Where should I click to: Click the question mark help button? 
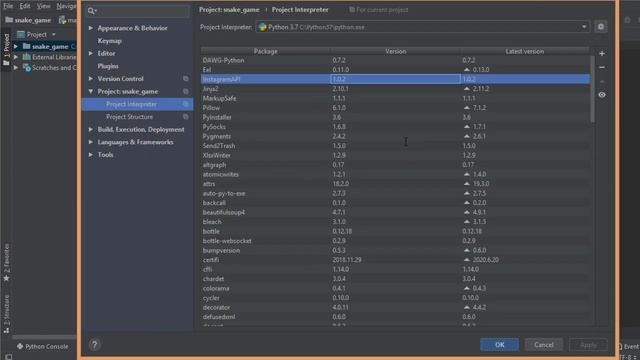pos(94,345)
